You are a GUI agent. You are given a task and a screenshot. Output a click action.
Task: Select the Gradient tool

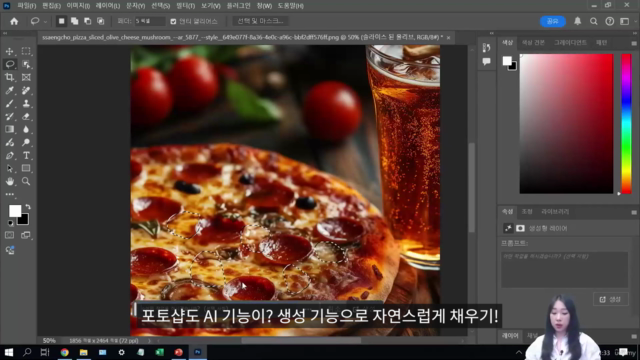(9, 129)
